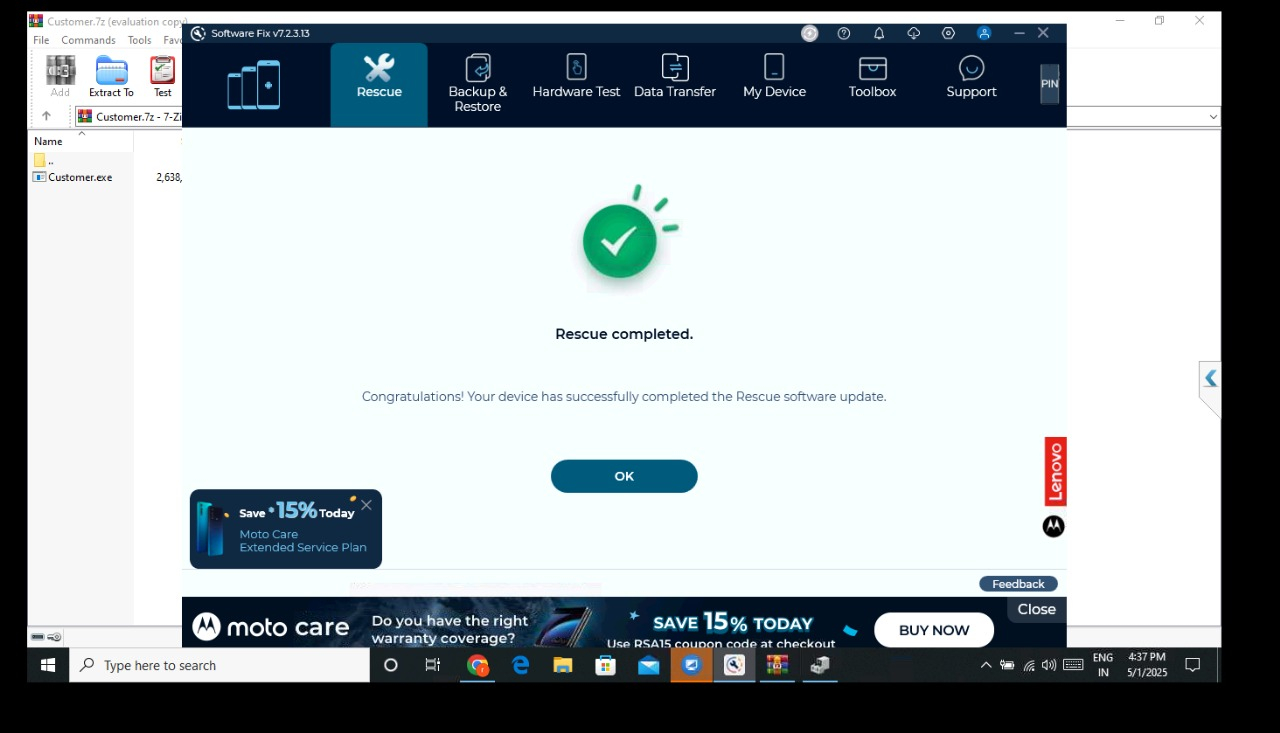Open settings hexagon gear icon
This screenshot has width=1280, height=733.
pyautogui.click(x=948, y=33)
